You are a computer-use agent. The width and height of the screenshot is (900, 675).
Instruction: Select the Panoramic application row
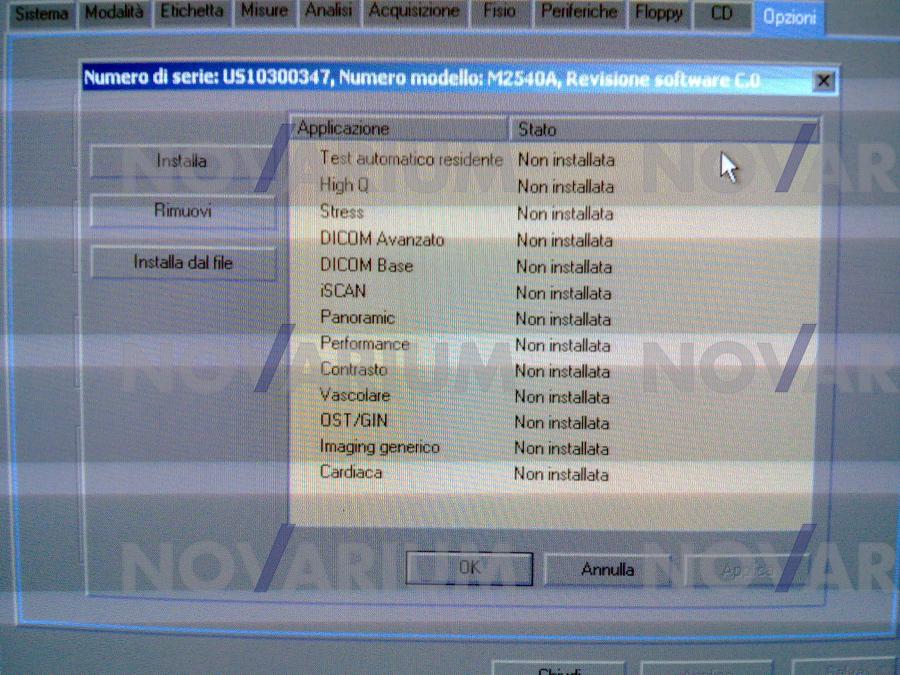coord(357,318)
